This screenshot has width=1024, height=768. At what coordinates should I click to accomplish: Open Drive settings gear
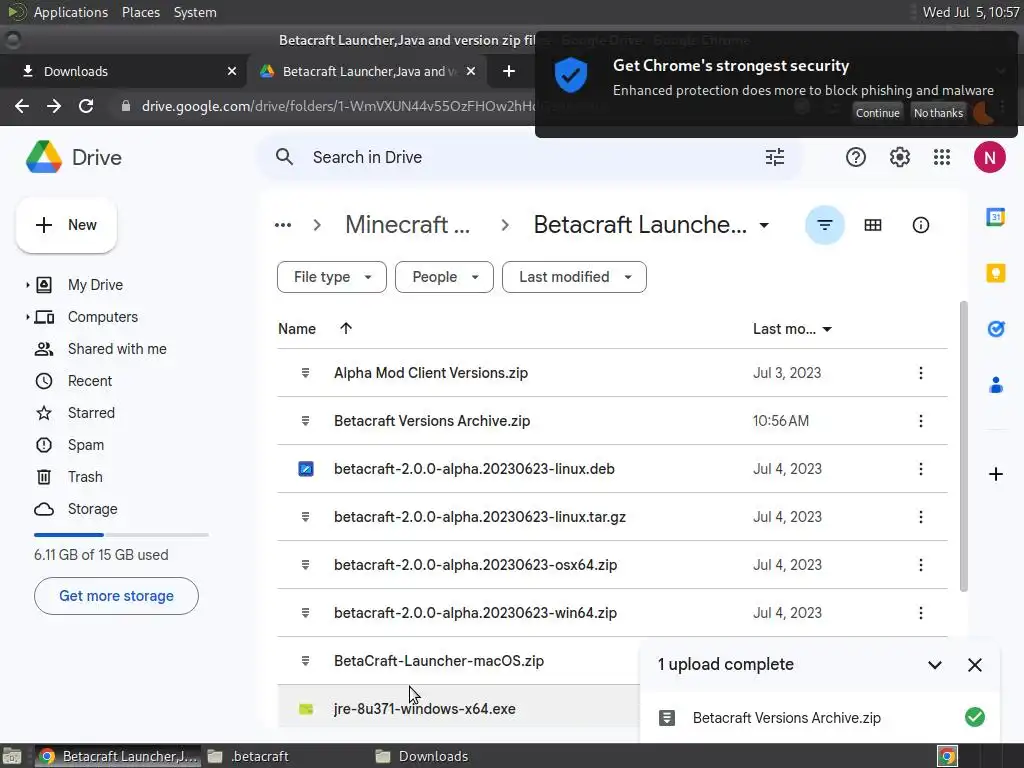point(899,157)
